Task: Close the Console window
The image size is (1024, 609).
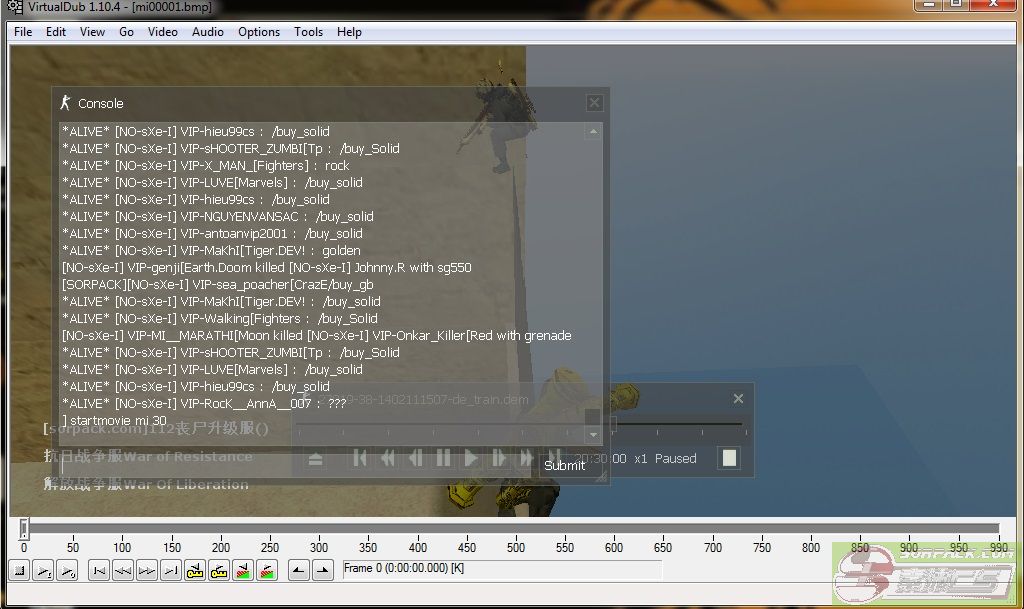Action: coord(594,103)
